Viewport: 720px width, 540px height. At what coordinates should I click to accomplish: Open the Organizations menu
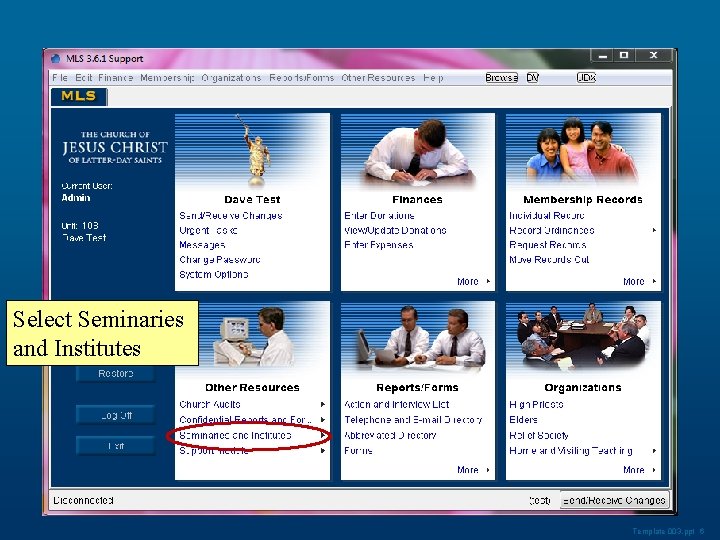[x=231, y=78]
